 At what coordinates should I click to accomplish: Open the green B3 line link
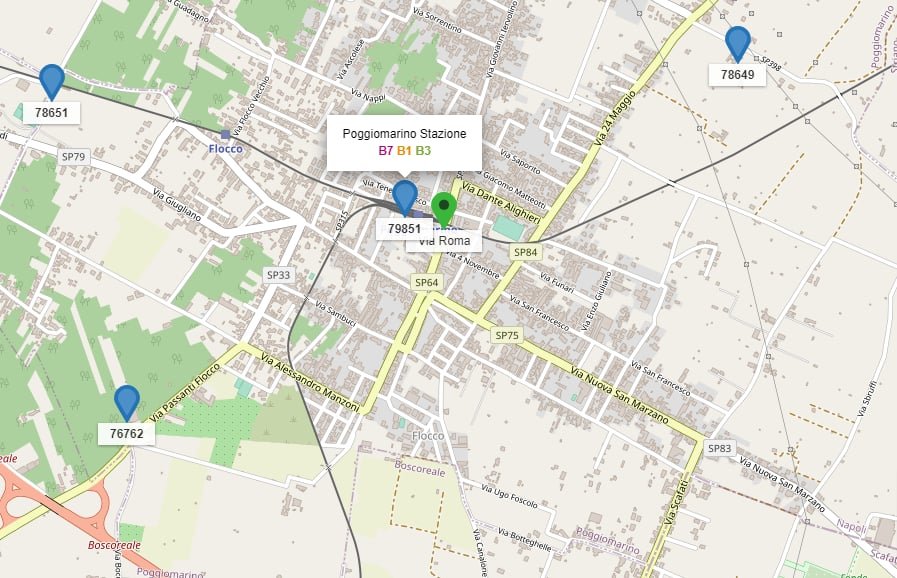pos(423,151)
